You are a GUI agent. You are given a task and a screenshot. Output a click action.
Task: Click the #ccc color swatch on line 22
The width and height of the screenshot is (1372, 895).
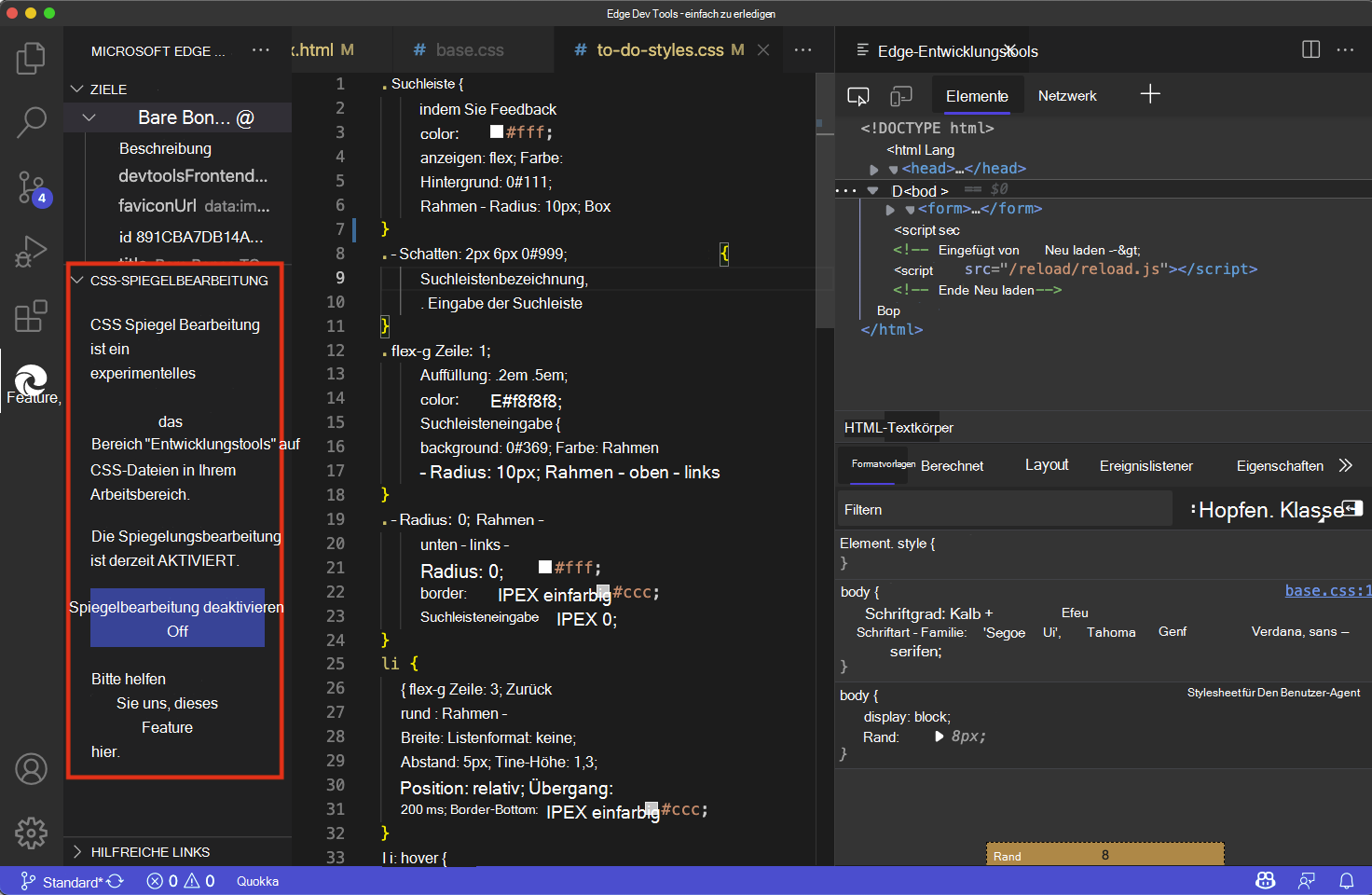click(x=604, y=591)
